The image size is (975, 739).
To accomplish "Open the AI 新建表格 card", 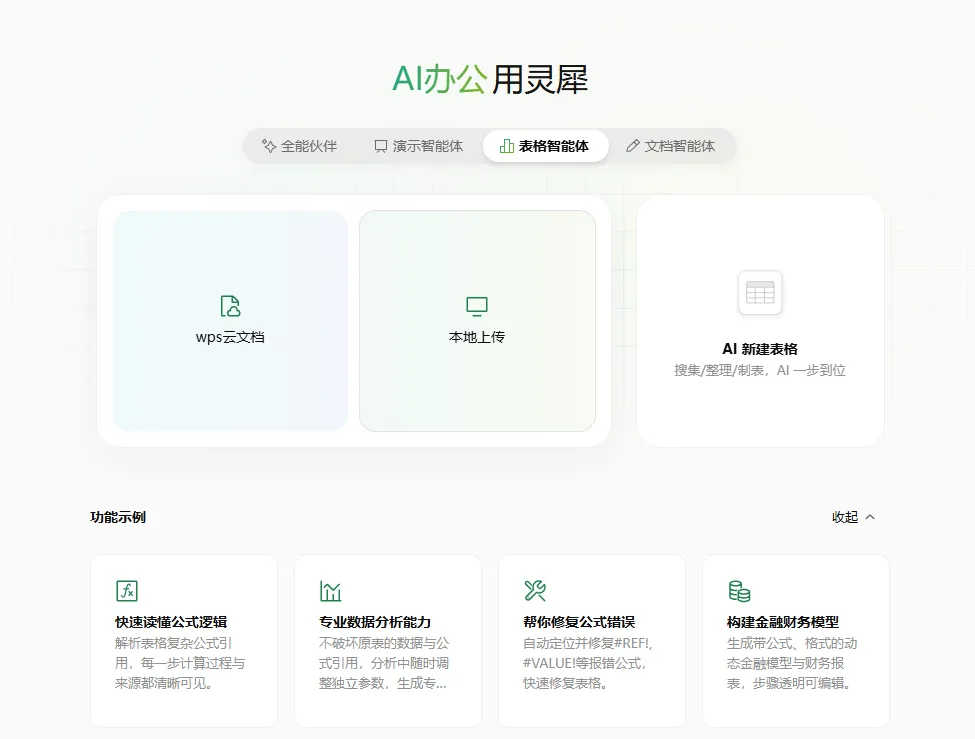I will tap(760, 321).
